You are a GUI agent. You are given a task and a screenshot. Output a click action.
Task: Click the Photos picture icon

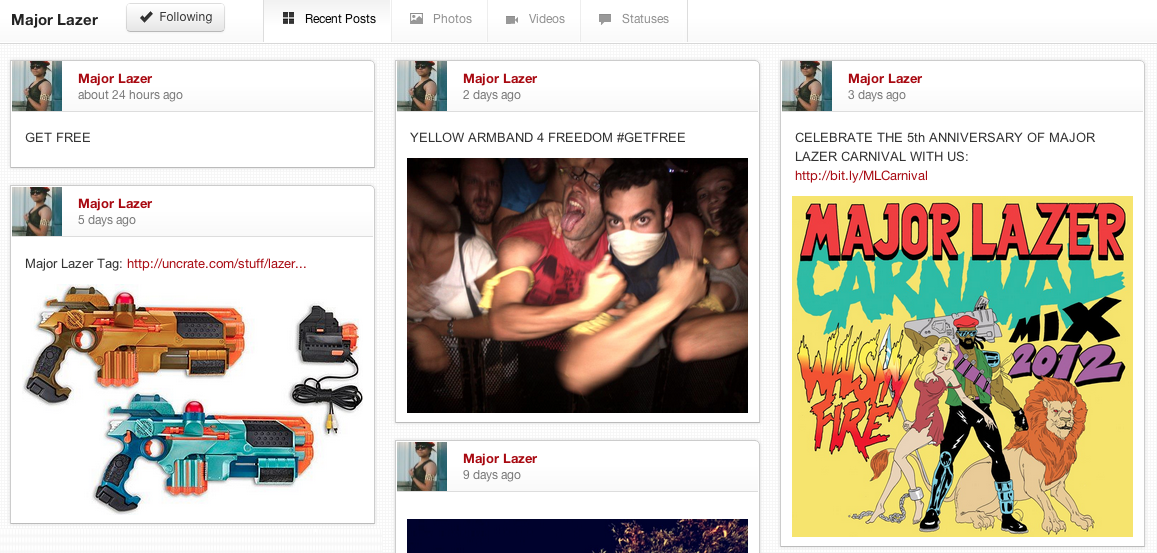[x=416, y=19]
